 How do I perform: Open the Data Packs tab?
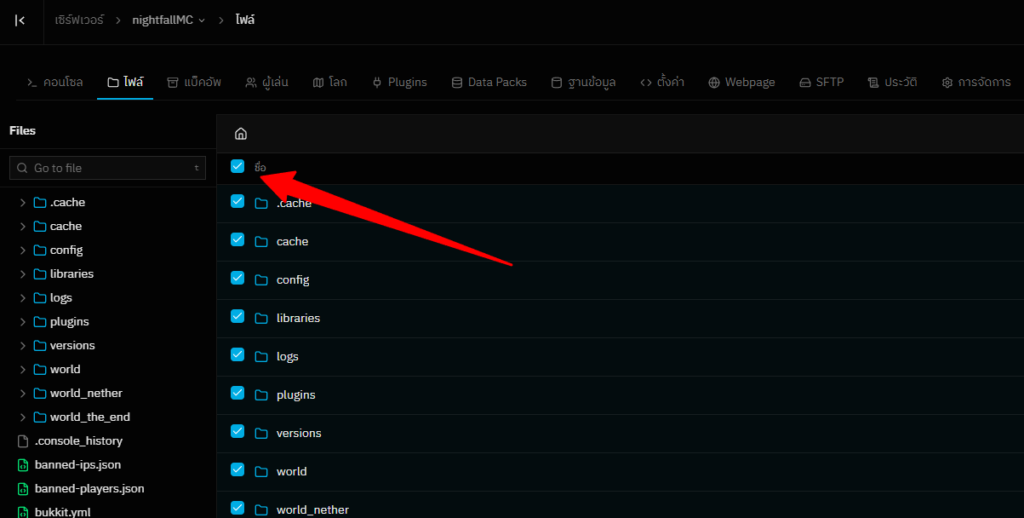pos(492,82)
